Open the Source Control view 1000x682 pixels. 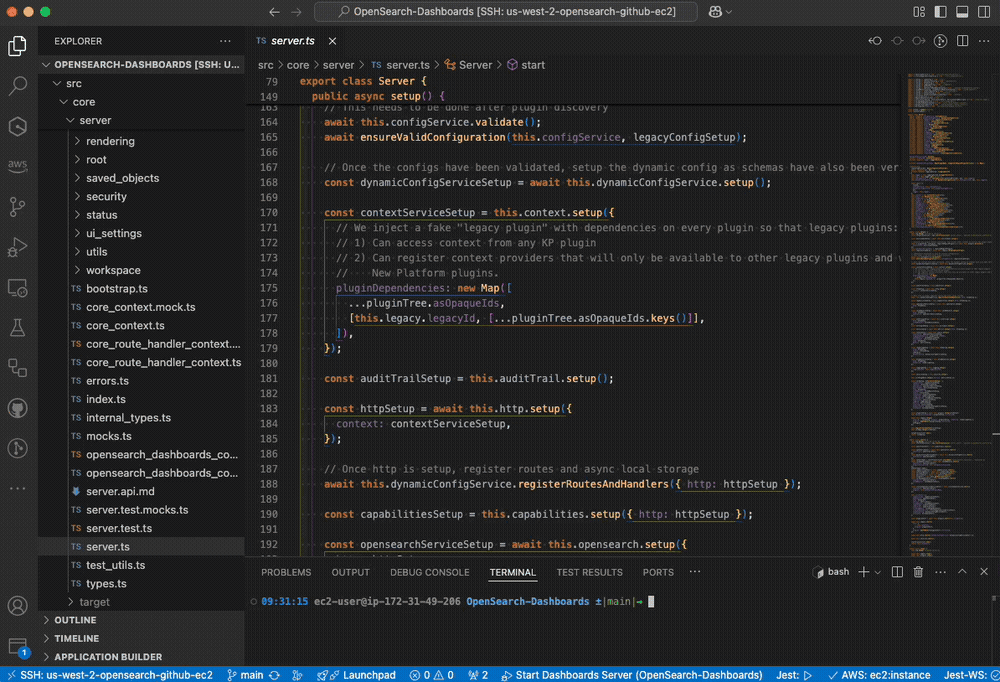click(x=17, y=206)
